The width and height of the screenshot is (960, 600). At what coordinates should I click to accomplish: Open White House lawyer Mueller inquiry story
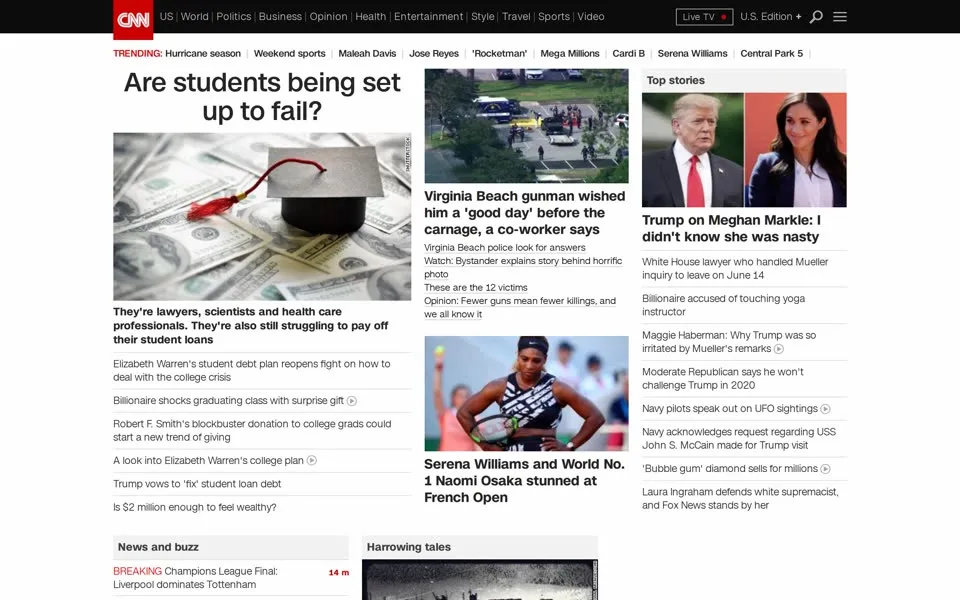click(x=735, y=268)
